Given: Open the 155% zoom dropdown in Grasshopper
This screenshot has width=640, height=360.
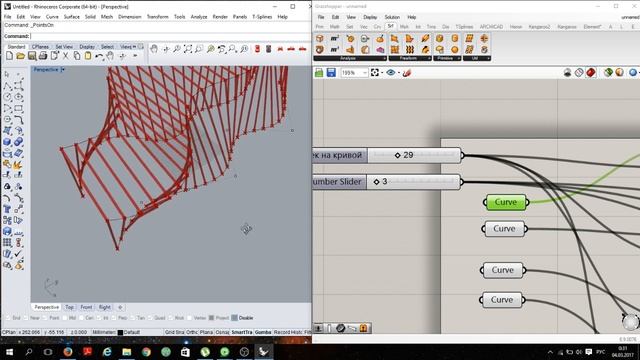Looking at the screenshot, I should pos(364,73).
